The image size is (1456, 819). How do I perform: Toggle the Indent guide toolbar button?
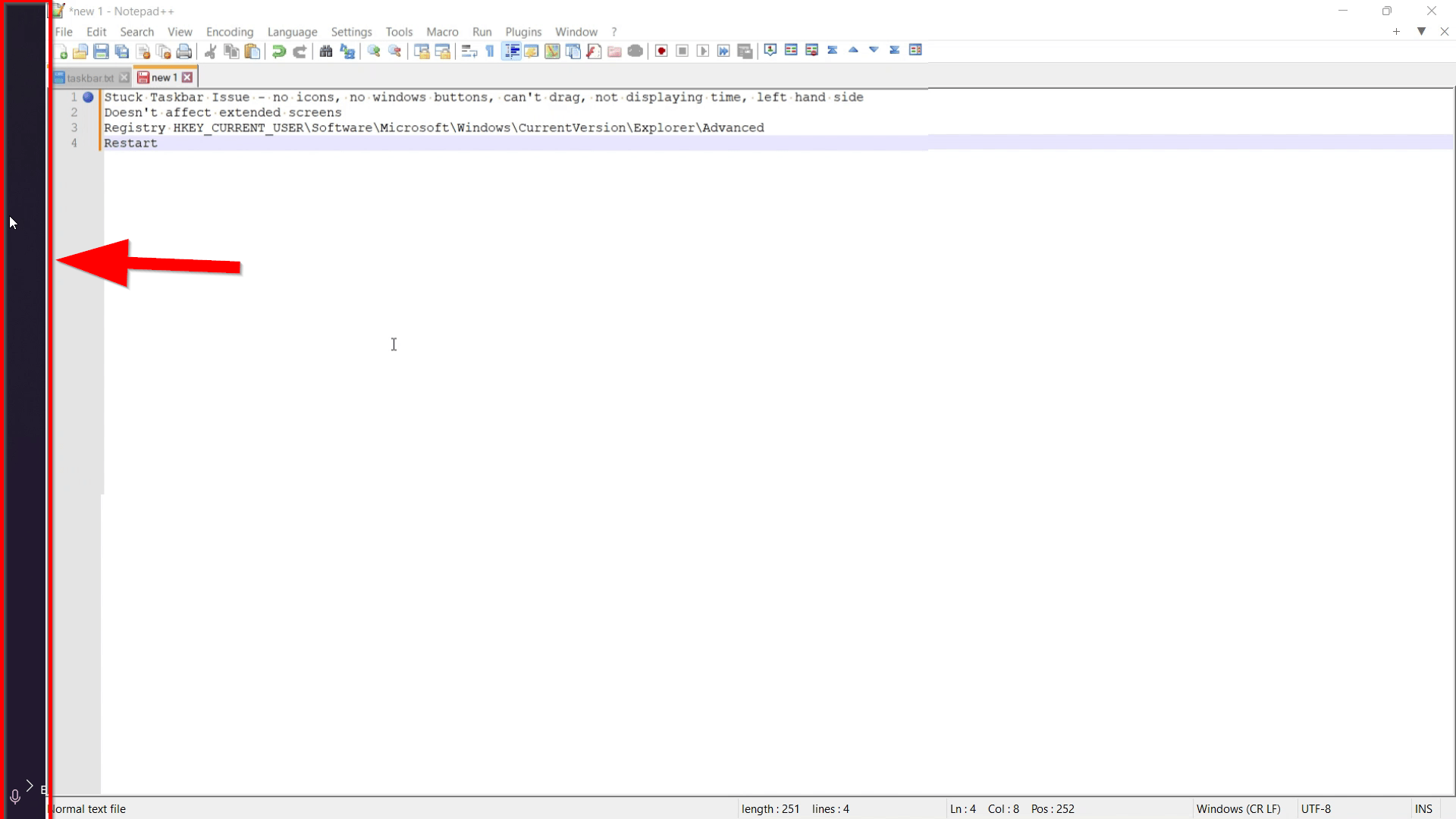(511, 51)
